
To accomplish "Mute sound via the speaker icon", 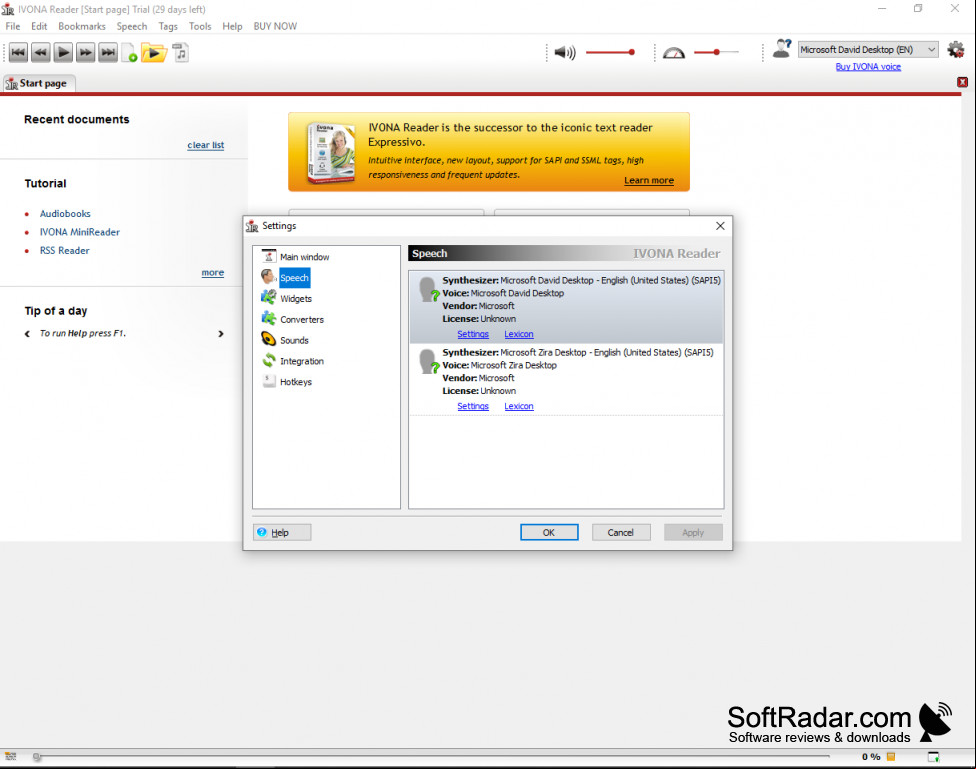I will [565, 52].
